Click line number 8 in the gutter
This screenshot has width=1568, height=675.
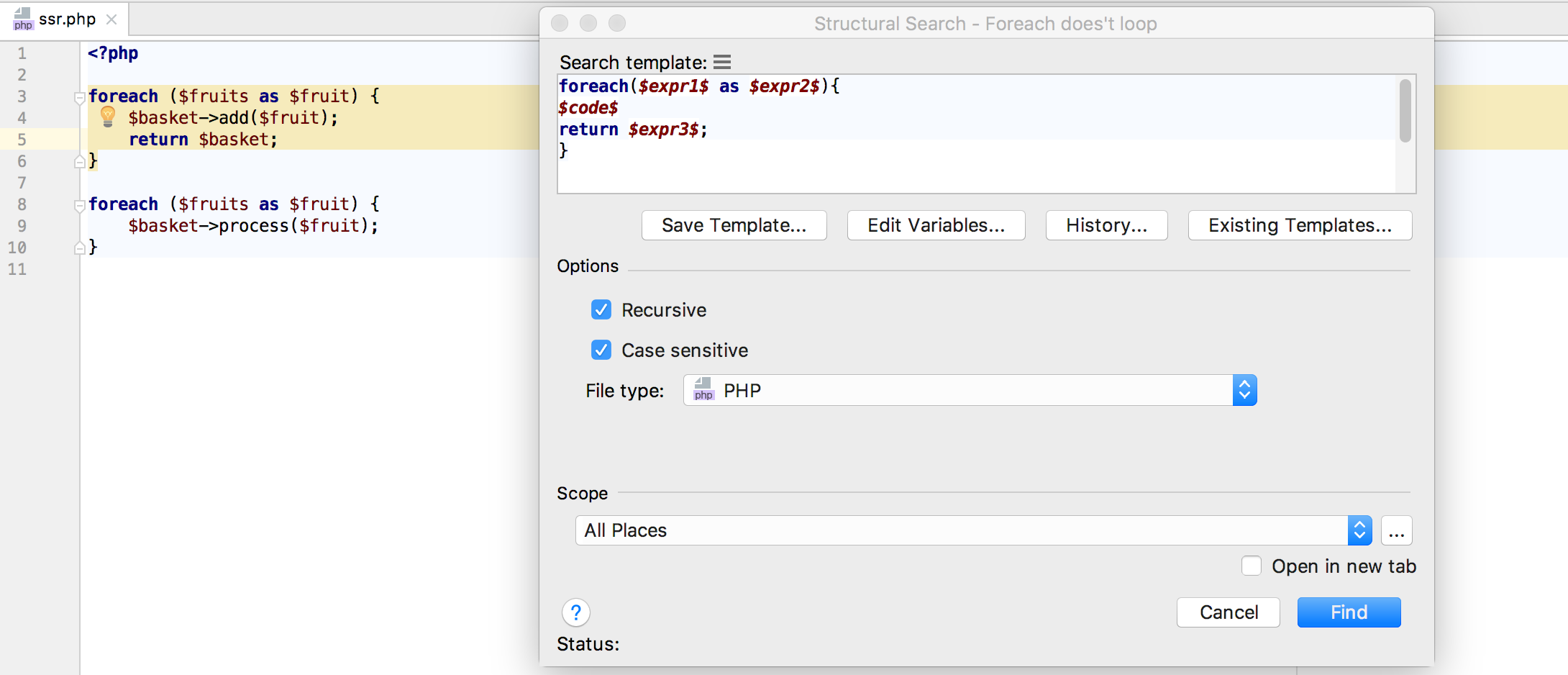(x=22, y=204)
